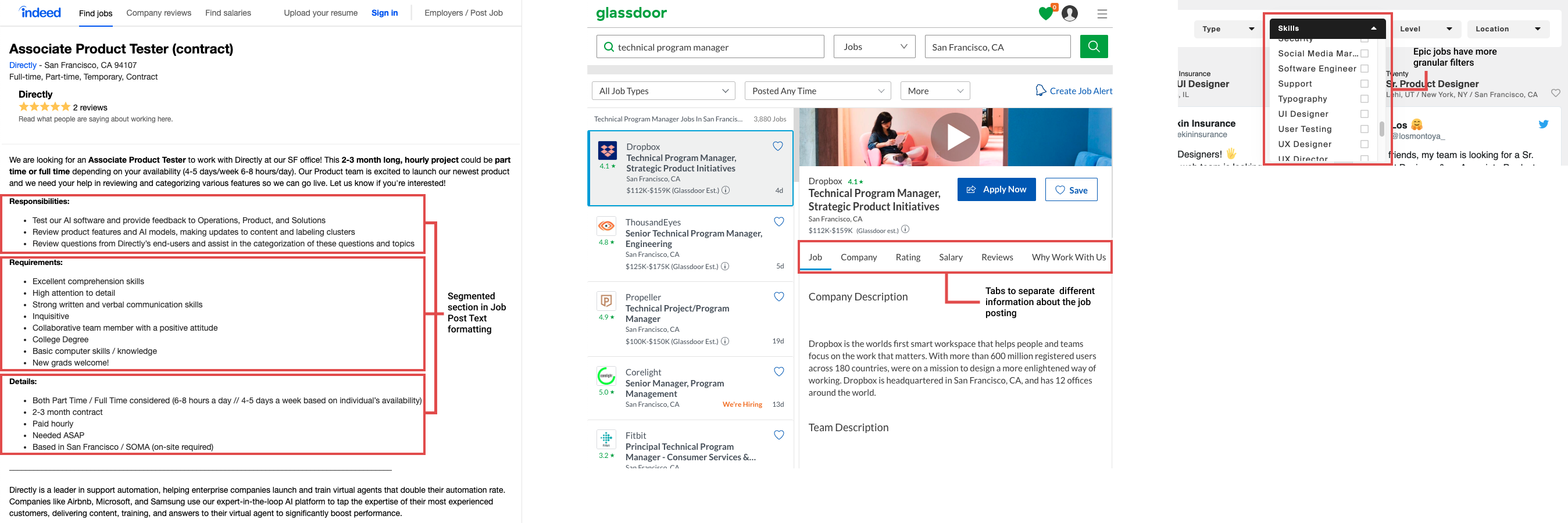Open Indeed Company reviews
Image resolution: width=1568 pixels, height=523 pixels.
point(158,13)
